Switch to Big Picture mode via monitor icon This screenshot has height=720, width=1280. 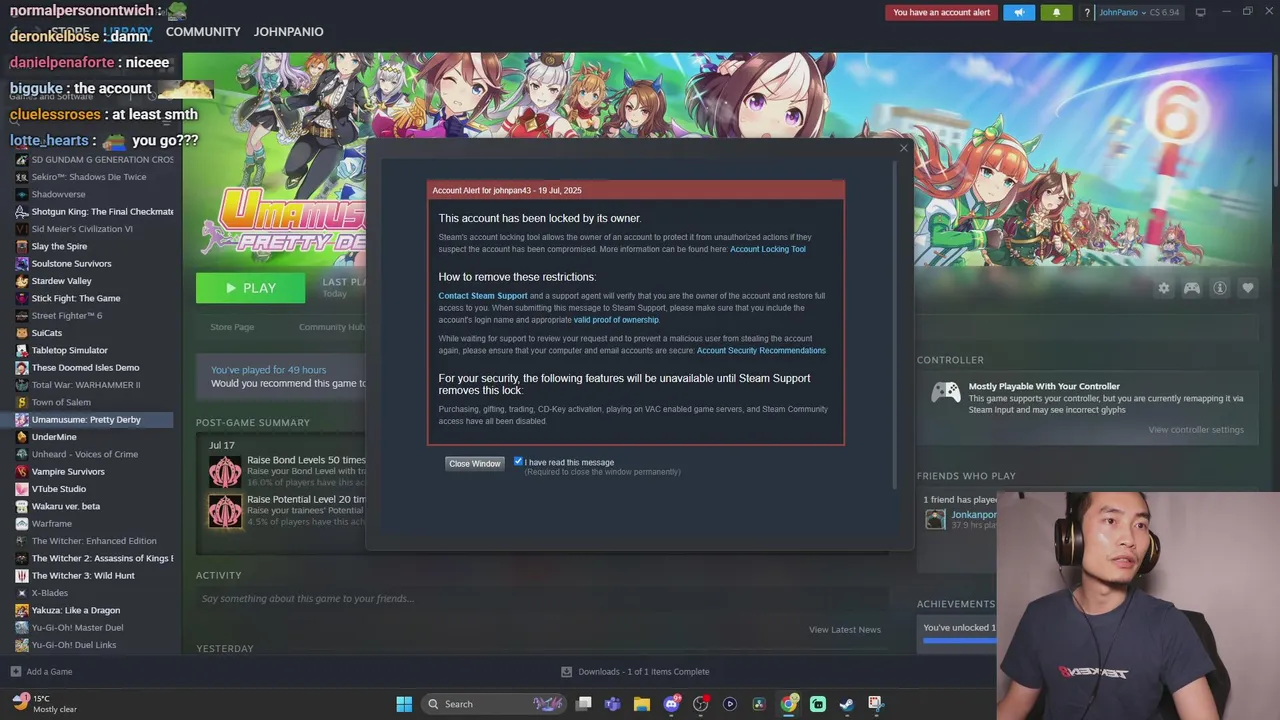click(1200, 12)
